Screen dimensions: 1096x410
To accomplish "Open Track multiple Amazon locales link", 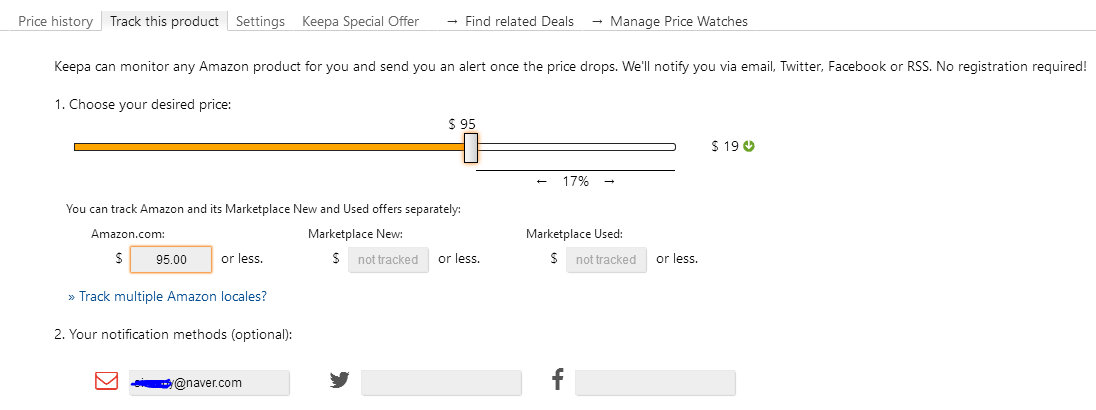I will 167,296.
